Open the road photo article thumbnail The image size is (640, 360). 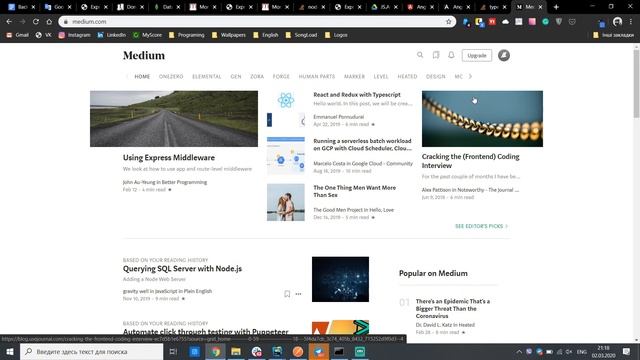pyautogui.click(x=174, y=119)
